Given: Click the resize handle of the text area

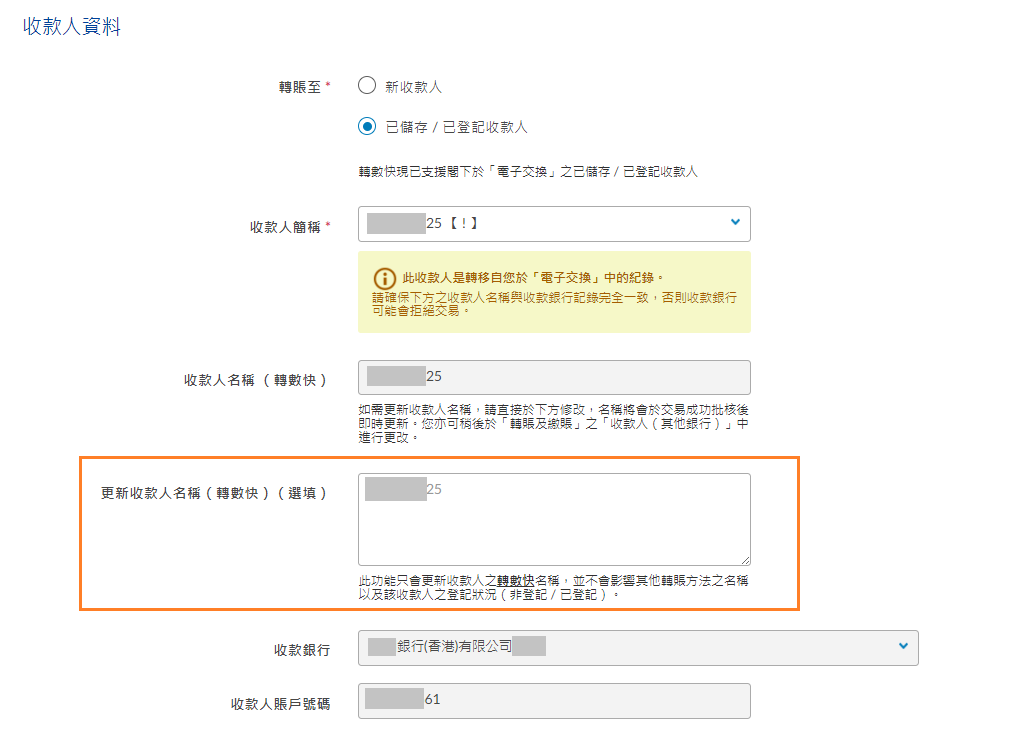Looking at the screenshot, I should tap(745, 560).
